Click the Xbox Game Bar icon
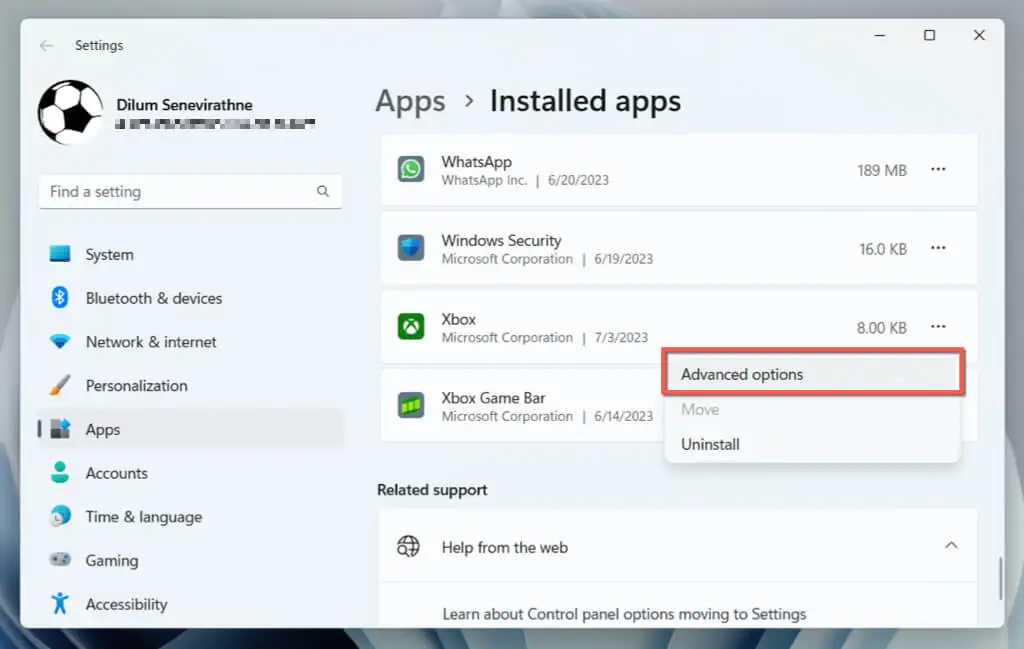The height and width of the screenshot is (649, 1024). click(x=411, y=405)
